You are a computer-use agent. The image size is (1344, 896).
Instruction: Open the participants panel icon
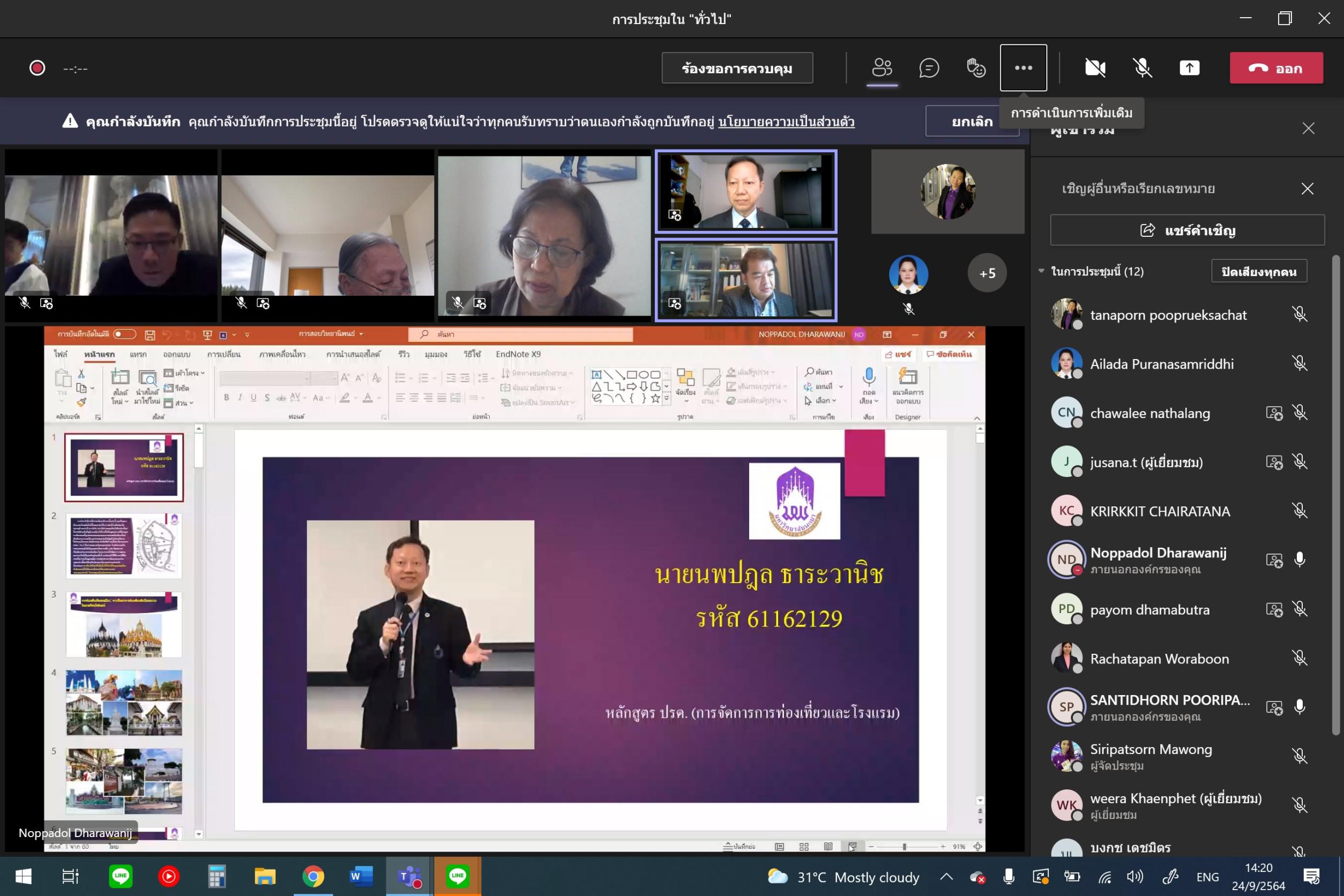pos(882,68)
